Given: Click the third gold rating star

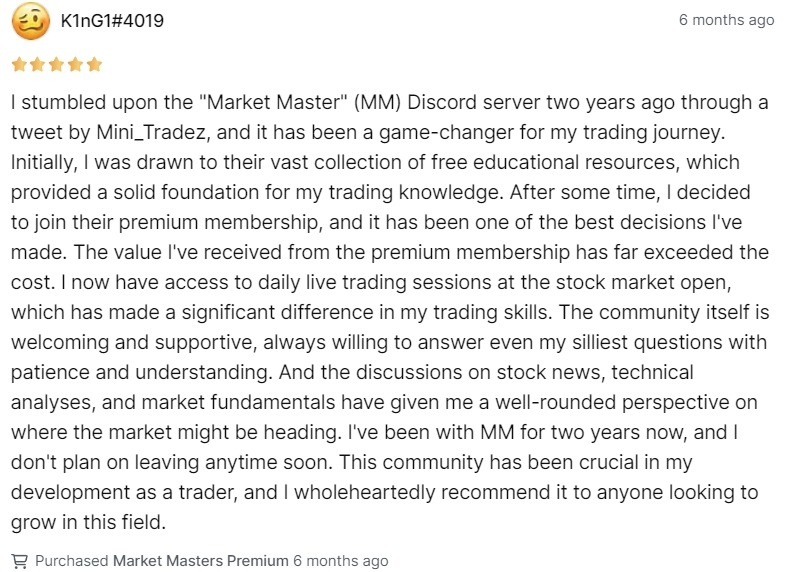Looking at the screenshot, I should [56, 65].
